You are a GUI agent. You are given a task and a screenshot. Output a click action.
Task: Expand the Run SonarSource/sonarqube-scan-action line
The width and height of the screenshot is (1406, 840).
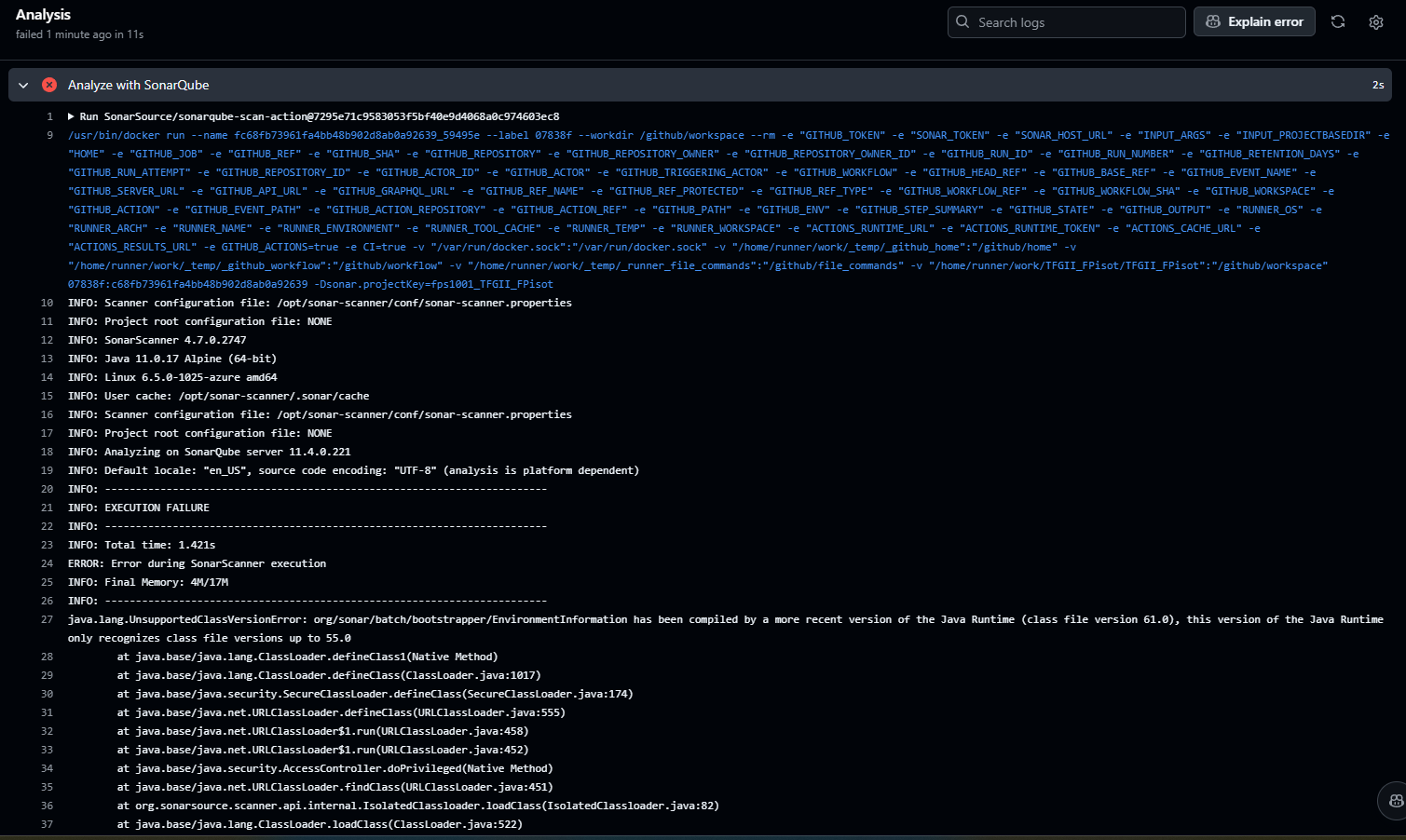pyautogui.click(x=71, y=116)
